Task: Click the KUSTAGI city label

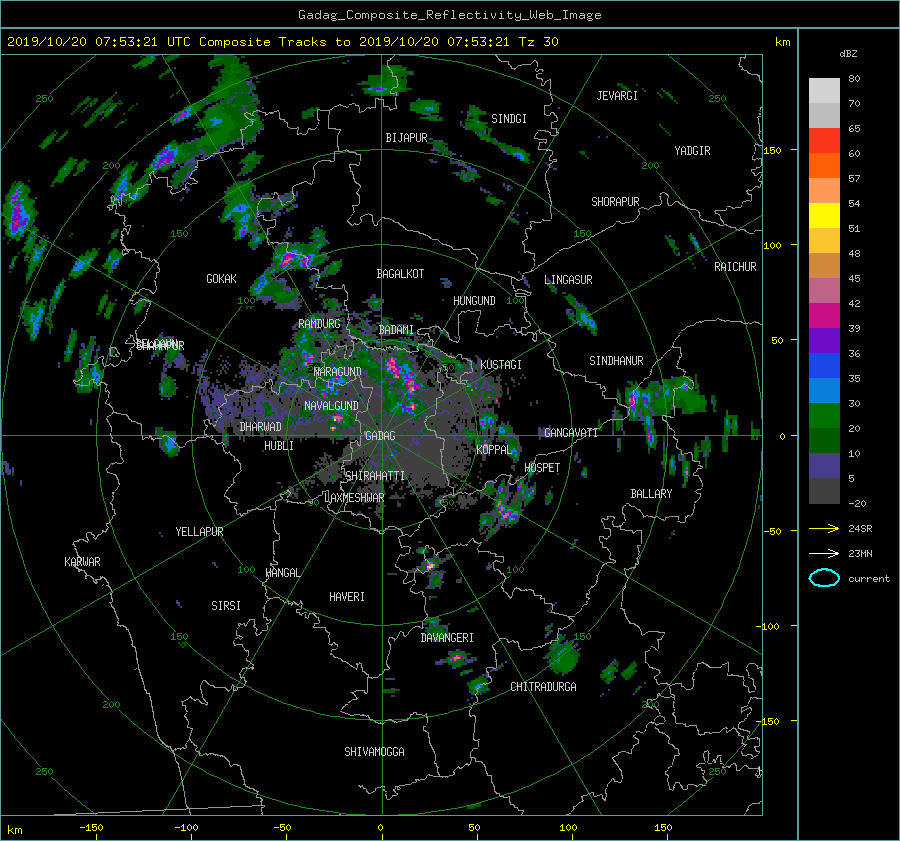Action: [x=501, y=365]
